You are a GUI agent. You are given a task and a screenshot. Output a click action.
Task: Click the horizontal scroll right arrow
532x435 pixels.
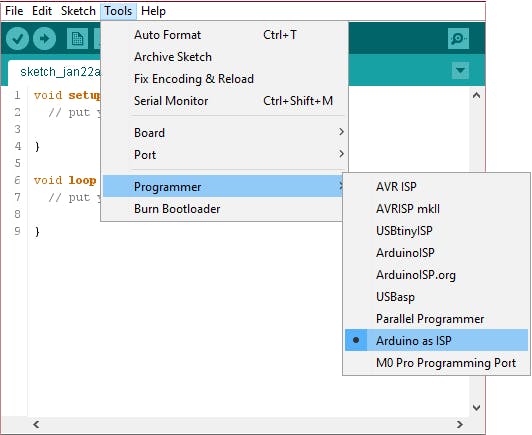pyautogui.click(x=459, y=424)
